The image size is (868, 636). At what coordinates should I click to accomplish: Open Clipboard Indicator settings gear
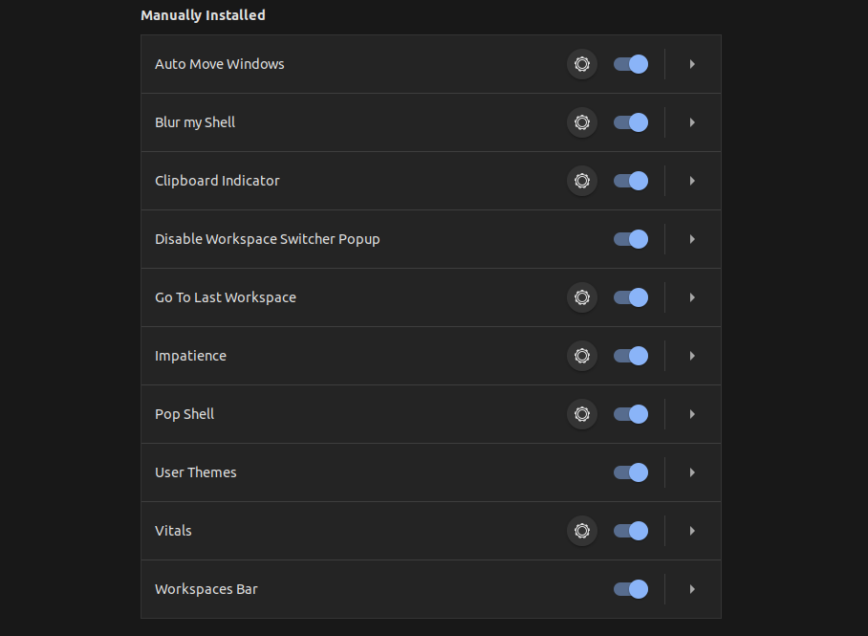point(582,181)
